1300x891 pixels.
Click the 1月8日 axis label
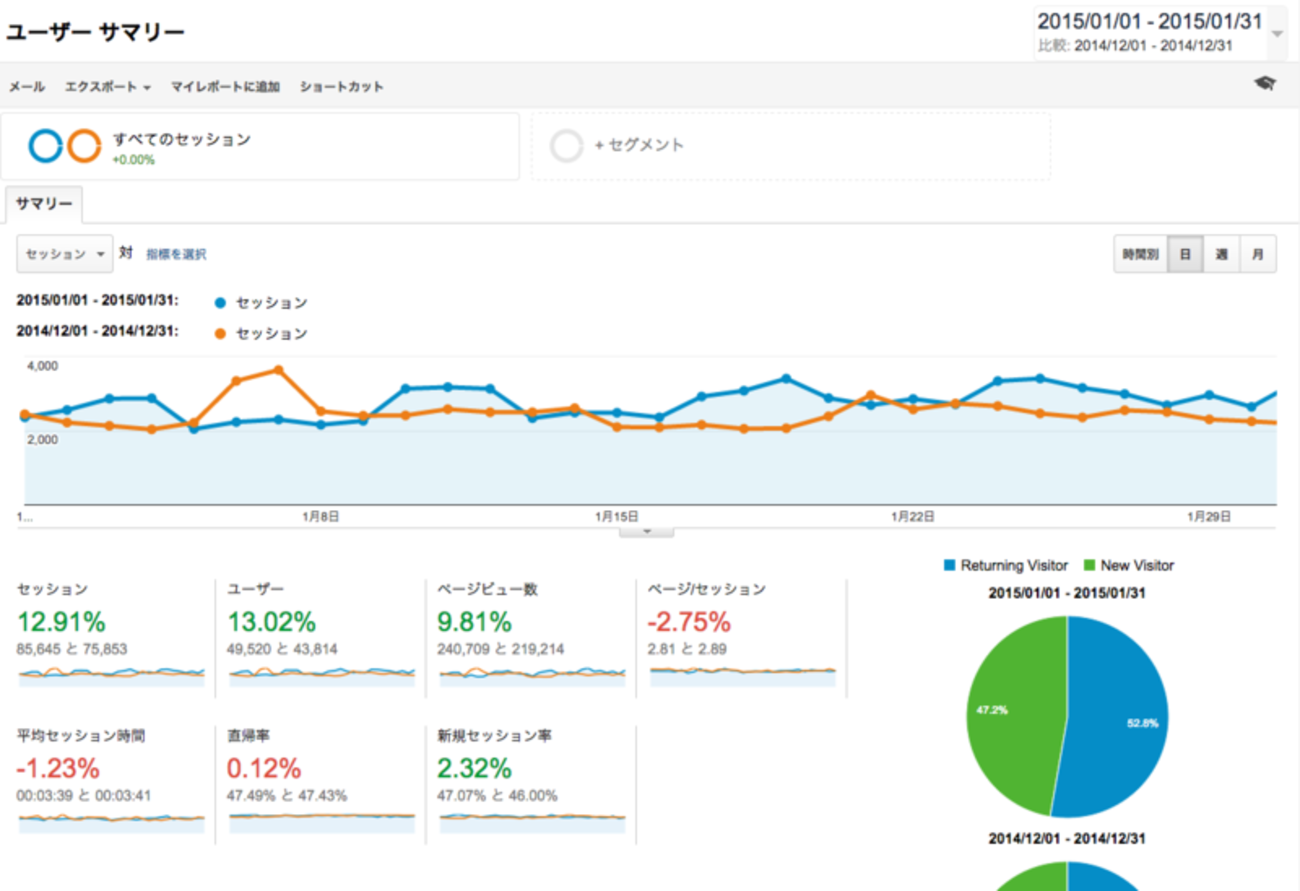click(x=320, y=517)
